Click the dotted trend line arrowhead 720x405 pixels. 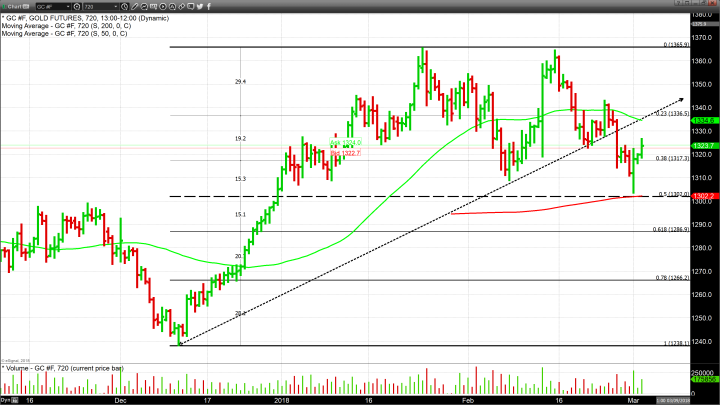pyautogui.click(x=680, y=99)
